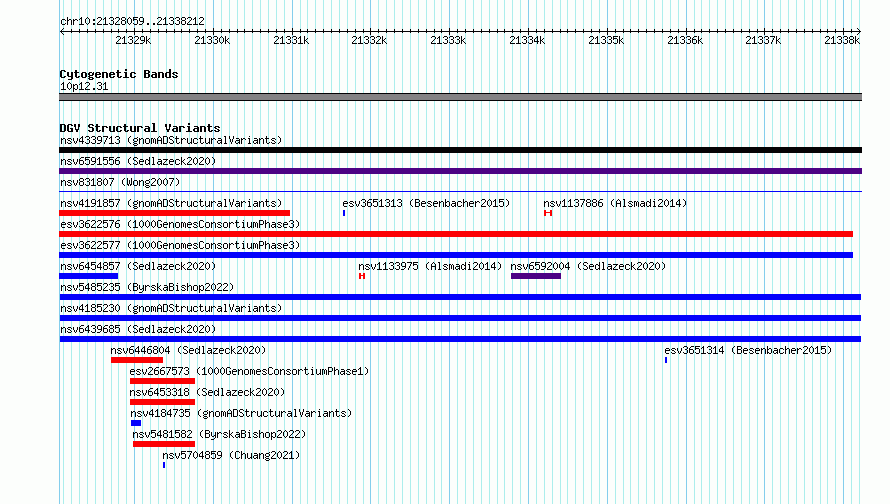Open nsv5485235 (ByrskaBishop2022) label
Image resolution: width=890 pixels, height=504 pixels.
(147, 287)
